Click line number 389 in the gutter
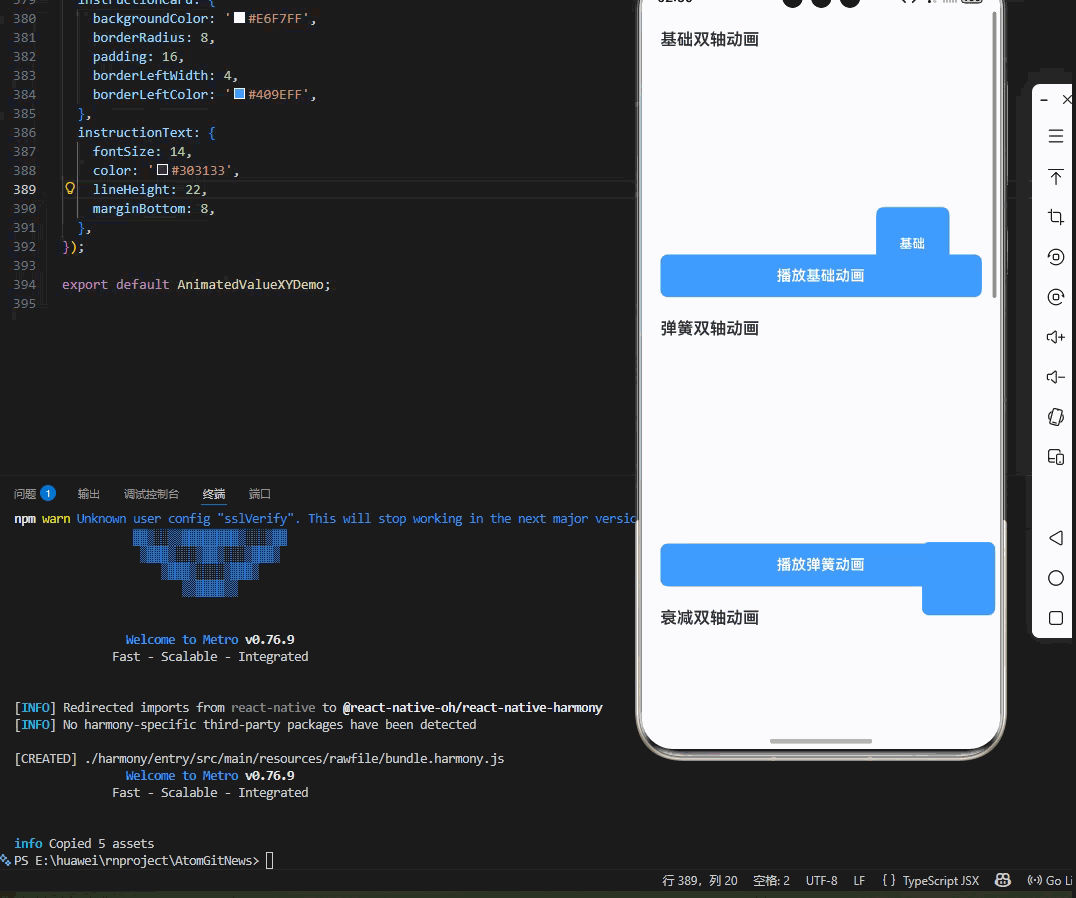 (25, 189)
